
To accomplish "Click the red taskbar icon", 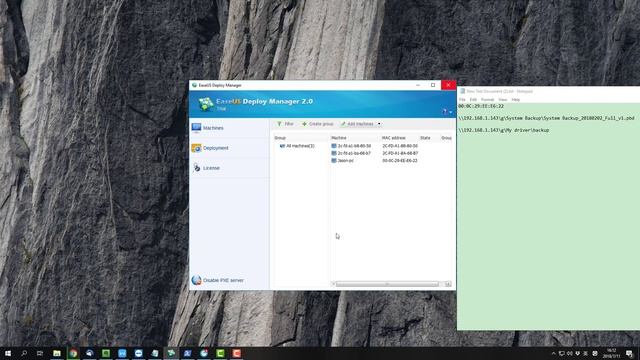I will pos(236,353).
